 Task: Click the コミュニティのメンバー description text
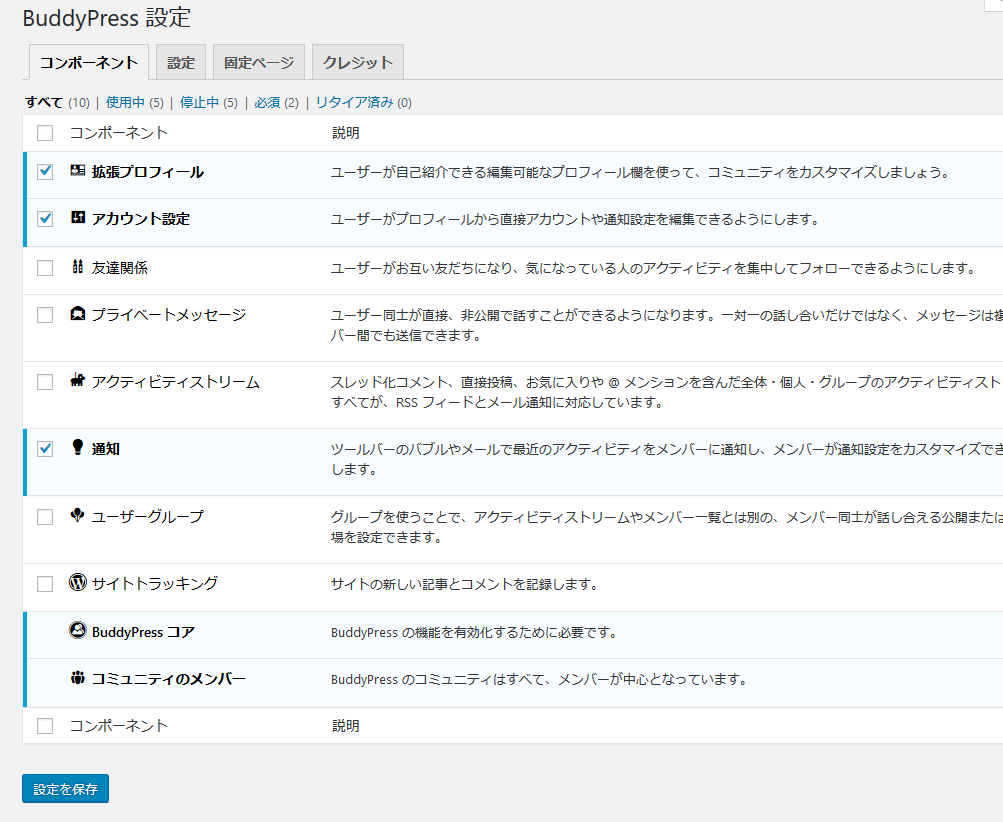point(540,679)
